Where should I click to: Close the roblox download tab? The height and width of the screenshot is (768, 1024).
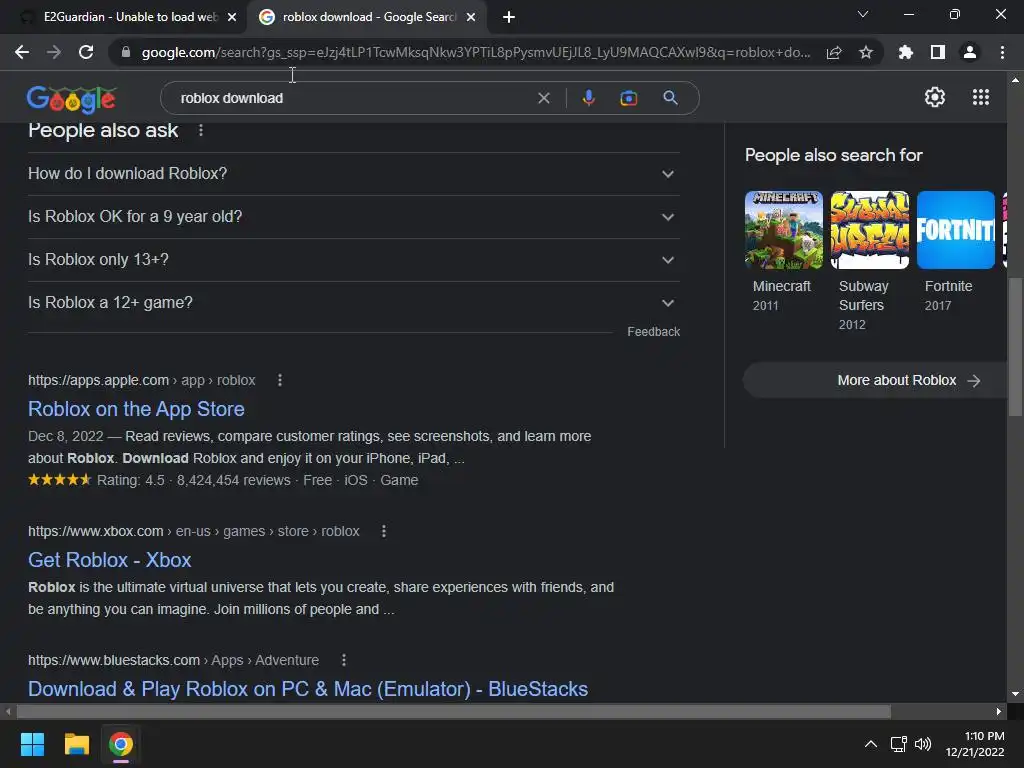[471, 17]
